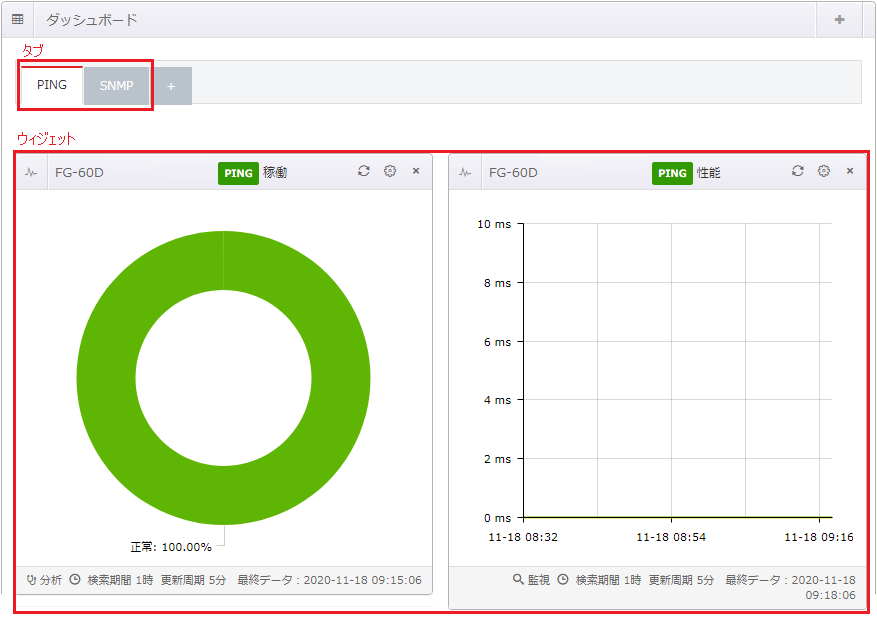Open settings gear of the PING 性能 widget
The image size is (877, 623).
pos(824,171)
